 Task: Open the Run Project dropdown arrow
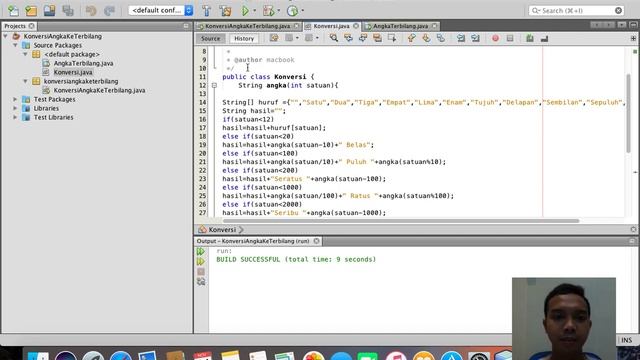point(254,11)
